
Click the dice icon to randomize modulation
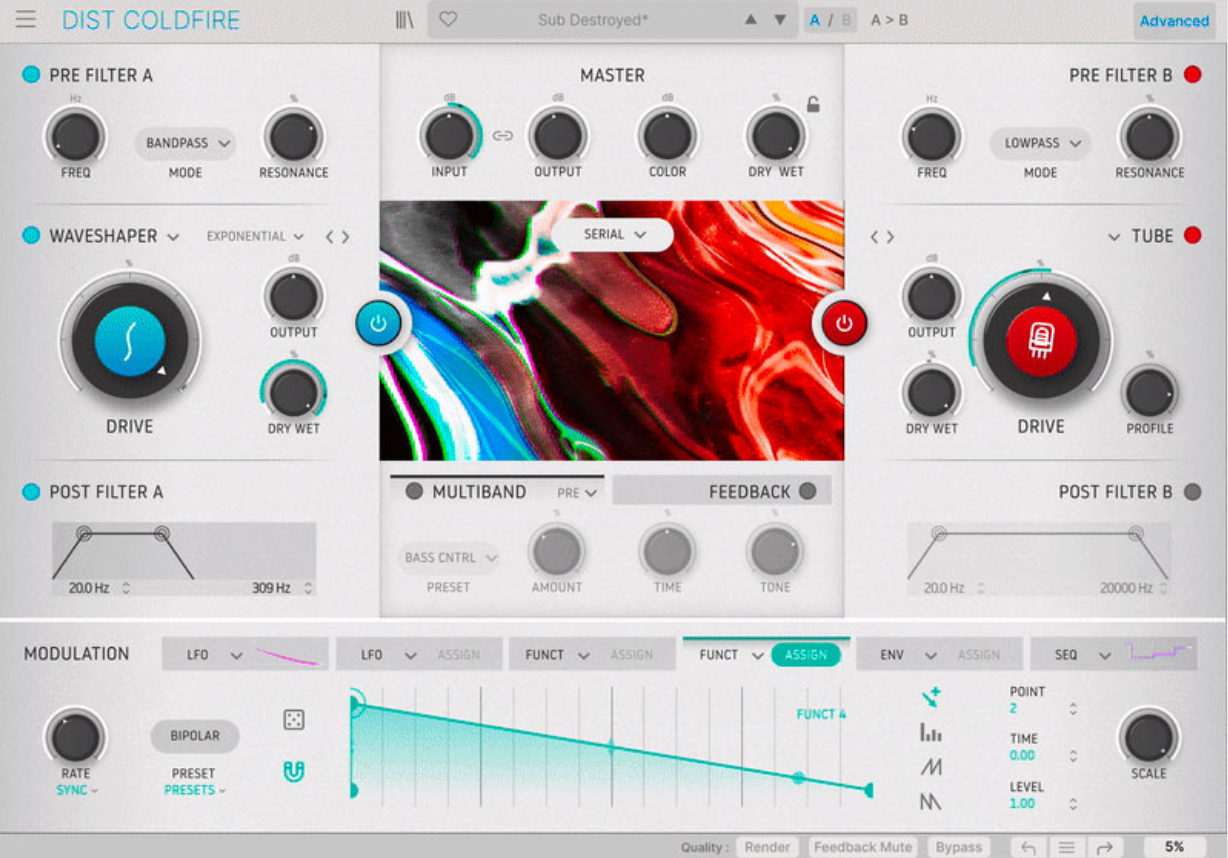click(293, 719)
